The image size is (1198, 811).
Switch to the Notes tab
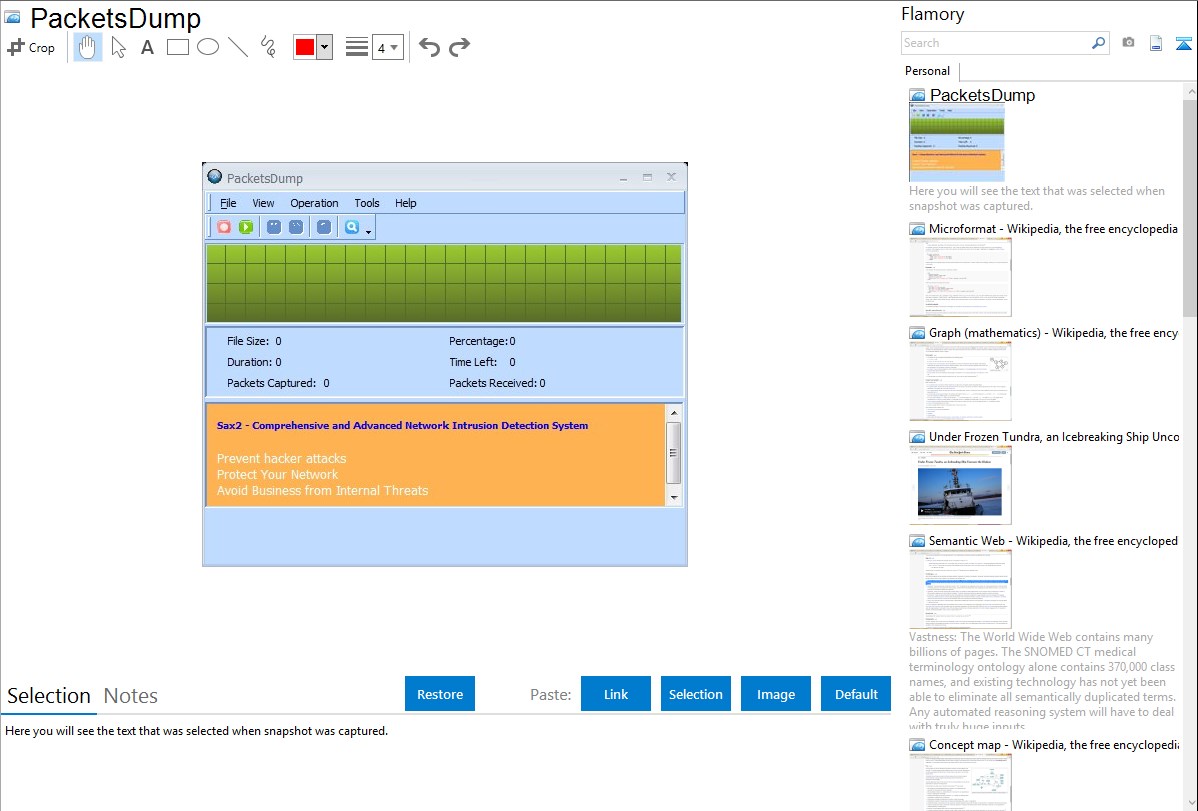pyautogui.click(x=131, y=696)
